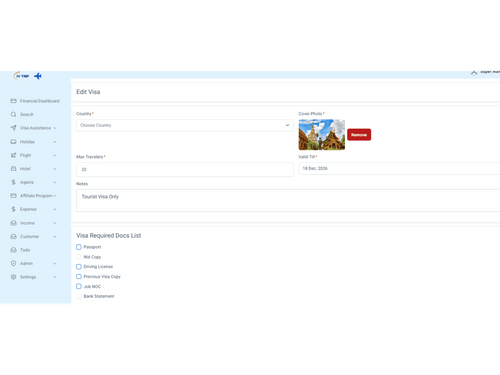Click the Hotel sidebar icon

click(x=13, y=169)
